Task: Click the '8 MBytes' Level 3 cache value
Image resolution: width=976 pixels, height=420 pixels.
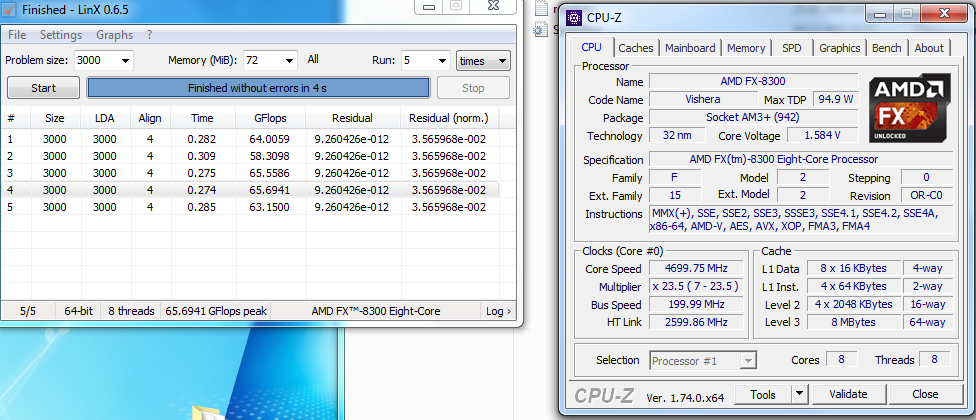Action: (853, 322)
